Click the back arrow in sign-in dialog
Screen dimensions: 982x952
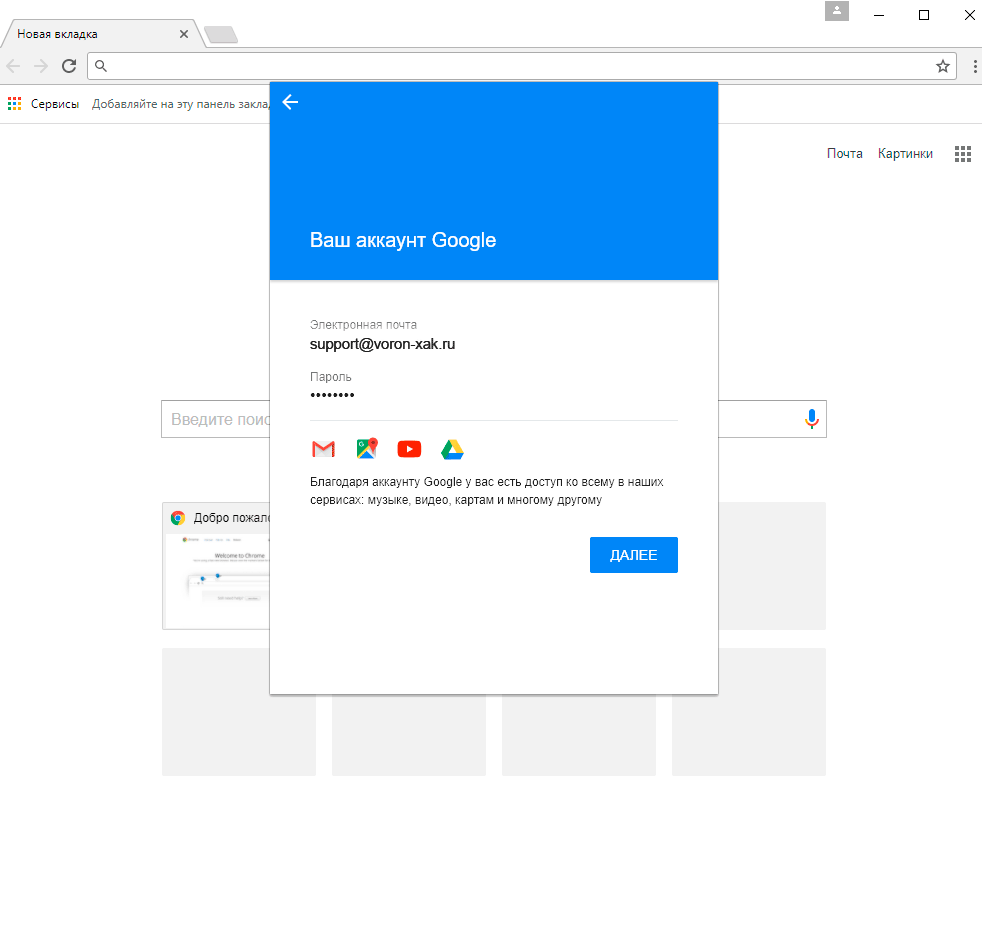(x=290, y=102)
